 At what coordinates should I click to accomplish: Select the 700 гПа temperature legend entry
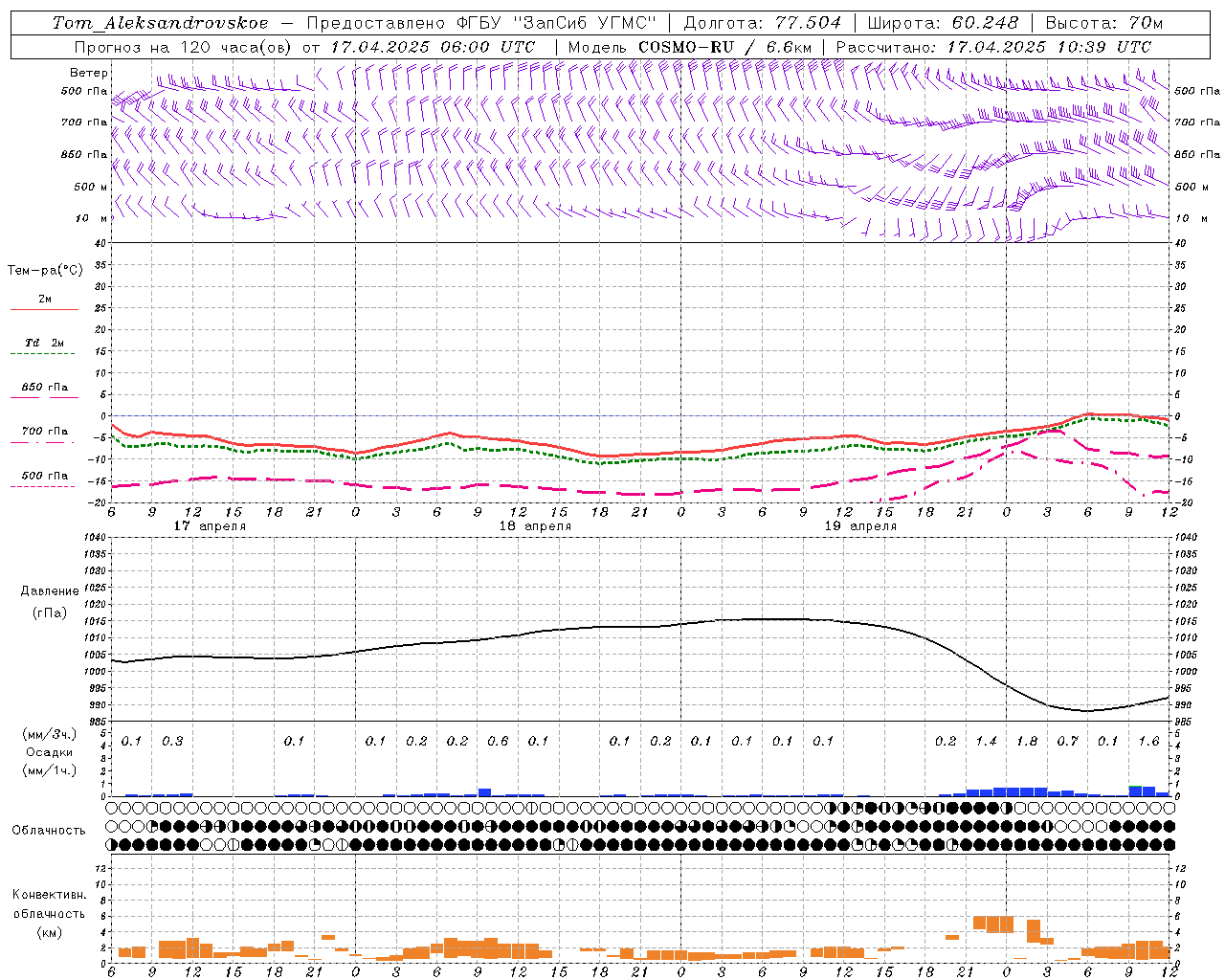45,431
